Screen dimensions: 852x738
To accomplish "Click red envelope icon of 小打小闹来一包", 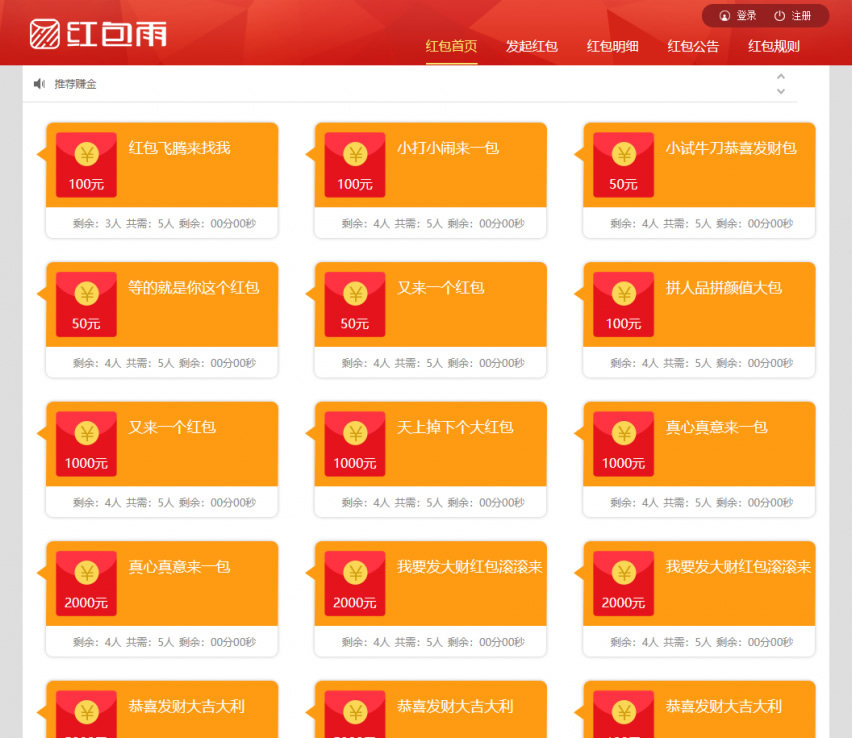I will [x=355, y=164].
